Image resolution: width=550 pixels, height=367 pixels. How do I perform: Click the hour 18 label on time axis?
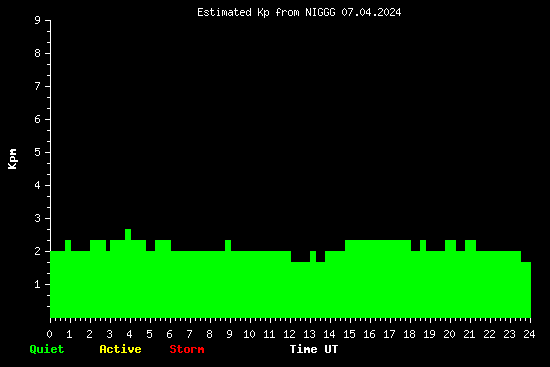pyautogui.click(x=409, y=334)
